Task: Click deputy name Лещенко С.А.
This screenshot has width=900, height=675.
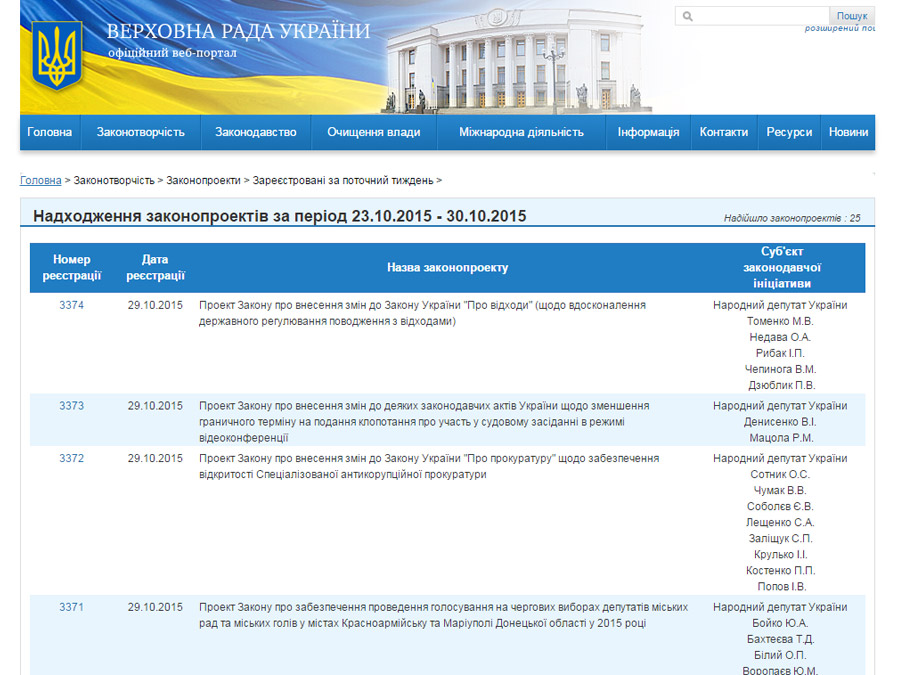Action: tap(780, 523)
